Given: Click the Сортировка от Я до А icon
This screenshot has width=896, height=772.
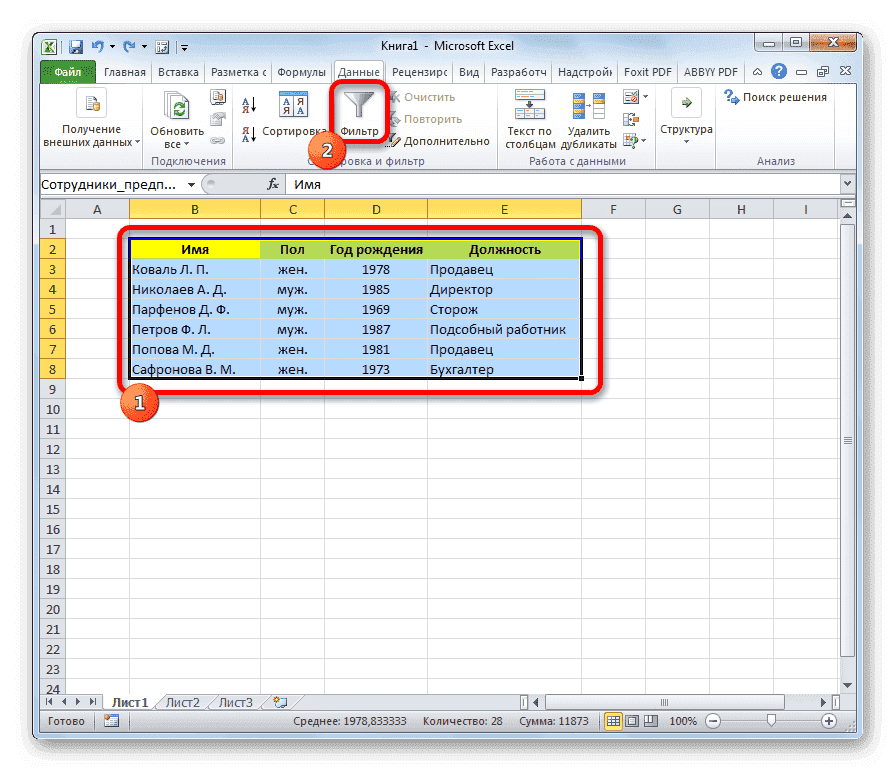Looking at the screenshot, I should (x=247, y=135).
